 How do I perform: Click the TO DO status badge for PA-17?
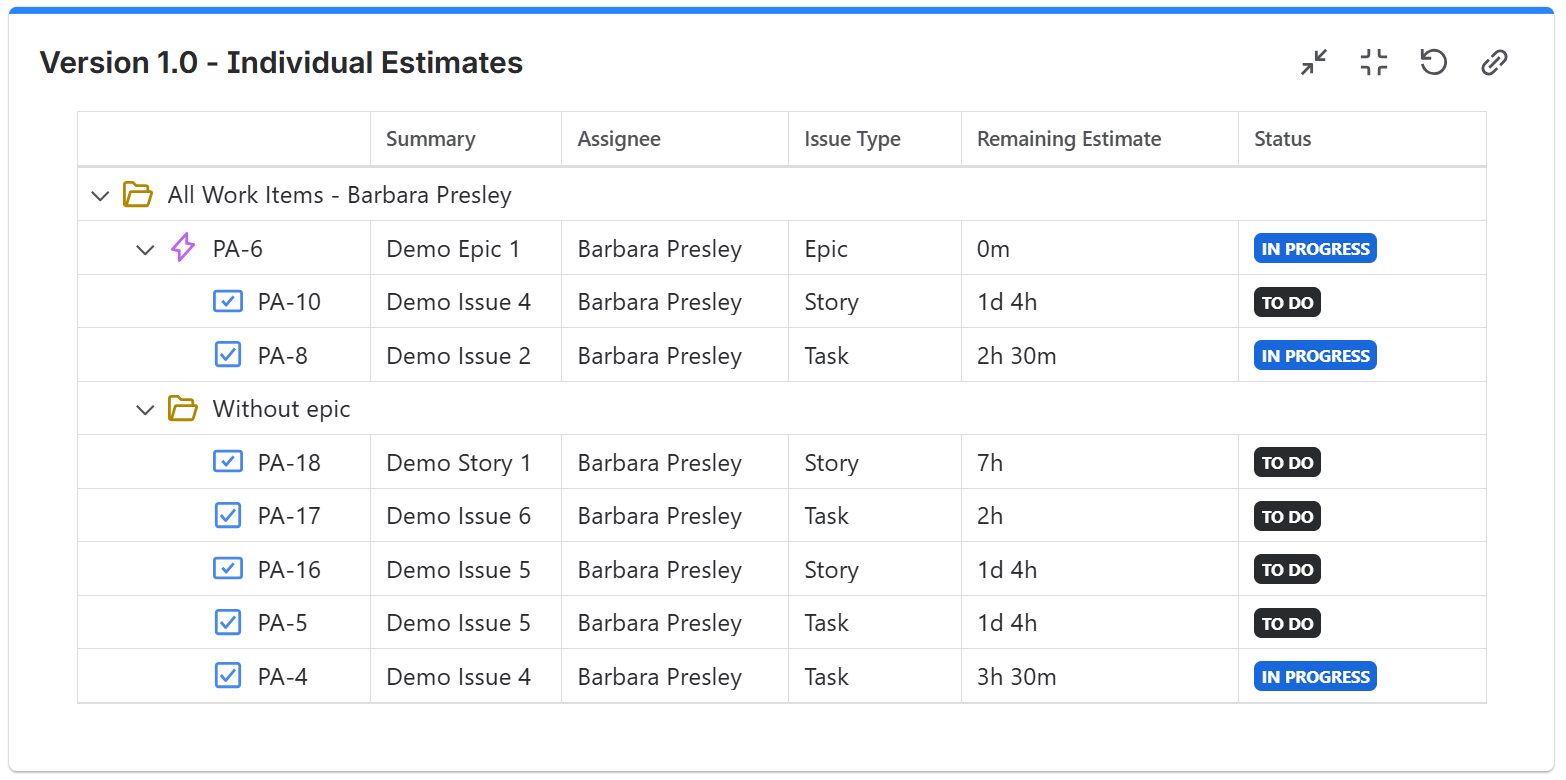click(x=1287, y=517)
